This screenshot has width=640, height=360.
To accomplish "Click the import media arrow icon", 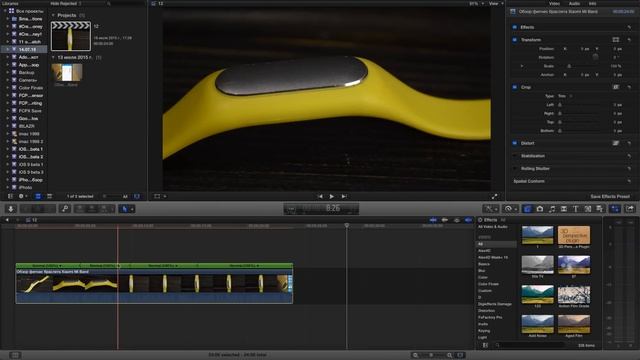I will point(11,209).
